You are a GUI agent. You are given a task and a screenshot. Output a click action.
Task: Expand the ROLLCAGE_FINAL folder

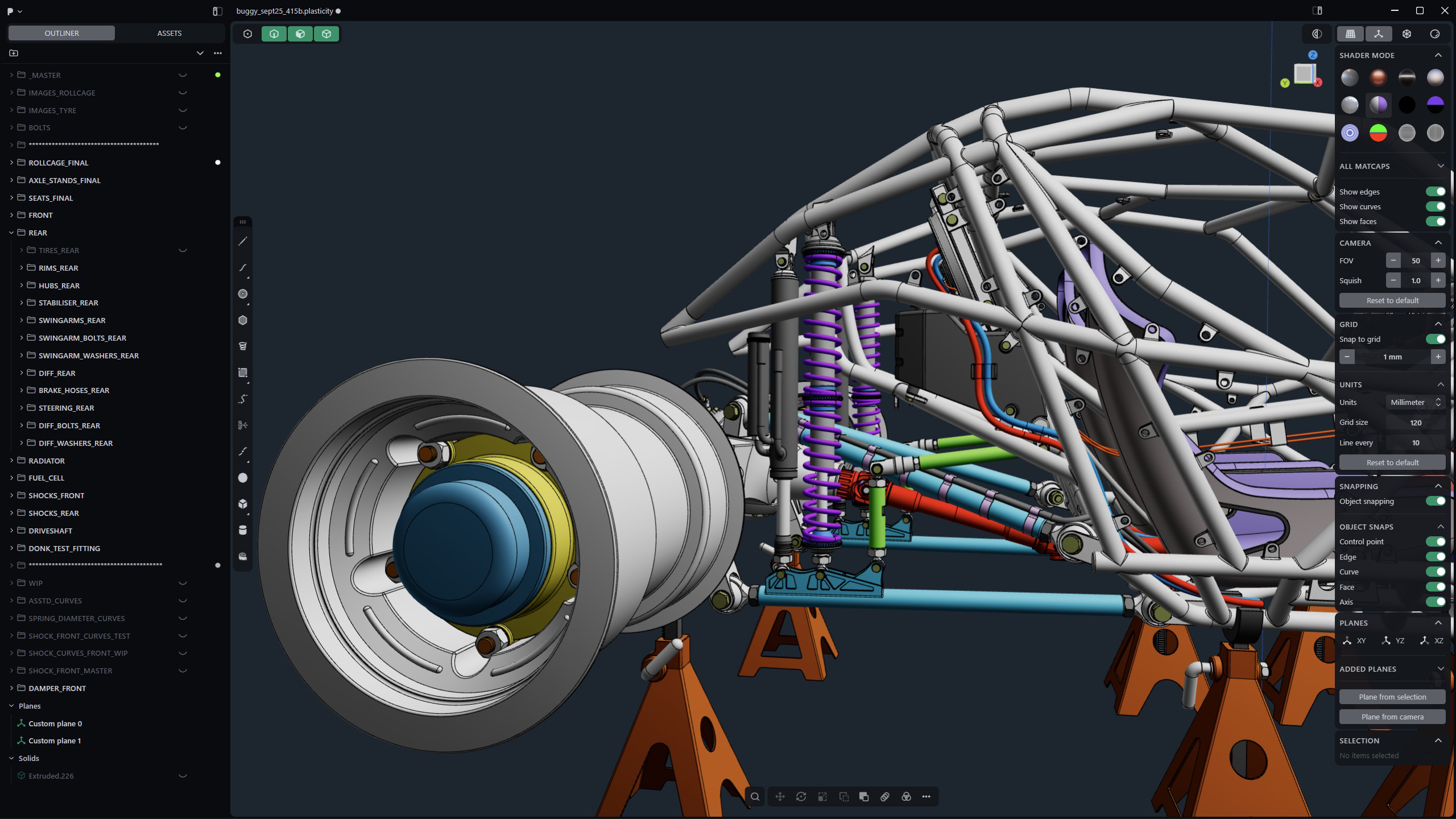(x=11, y=163)
